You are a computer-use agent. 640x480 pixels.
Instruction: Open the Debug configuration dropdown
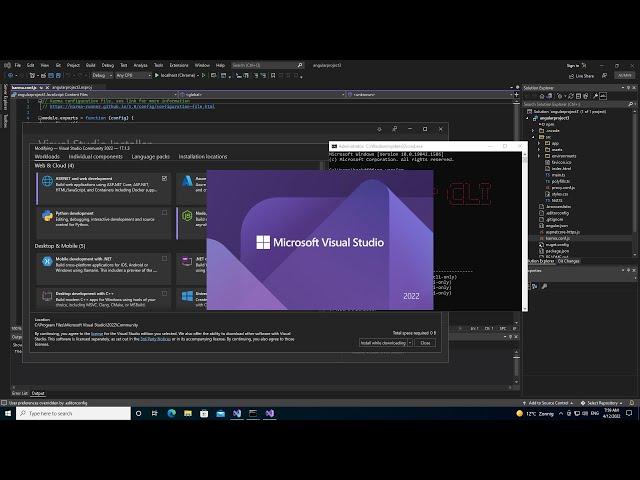(x=102, y=76)
